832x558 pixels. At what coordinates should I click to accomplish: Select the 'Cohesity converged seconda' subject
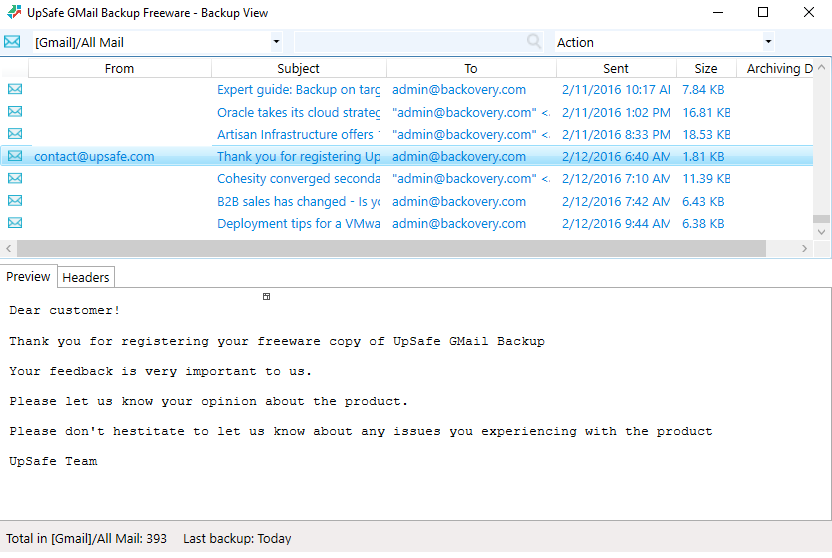point(299,179)
